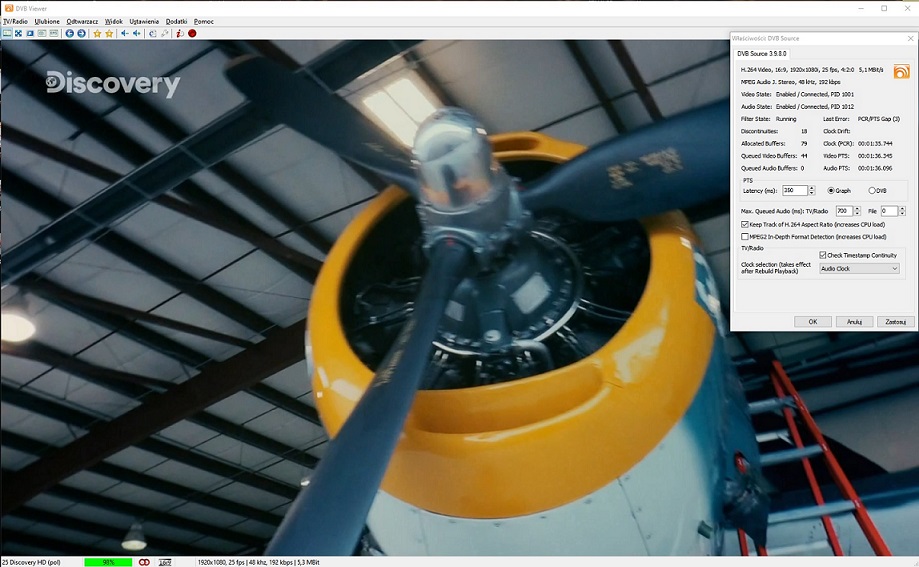Click the previous channel blue left arrow

(x=69, y=33)
